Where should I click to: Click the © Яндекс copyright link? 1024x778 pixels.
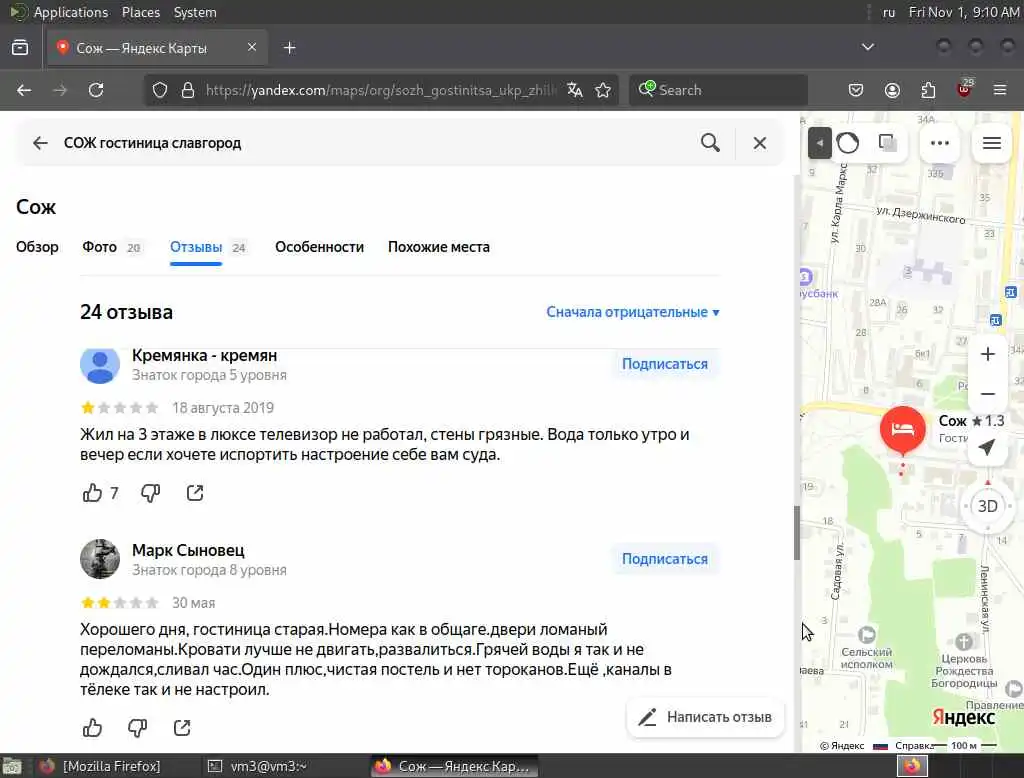(842, 745)
